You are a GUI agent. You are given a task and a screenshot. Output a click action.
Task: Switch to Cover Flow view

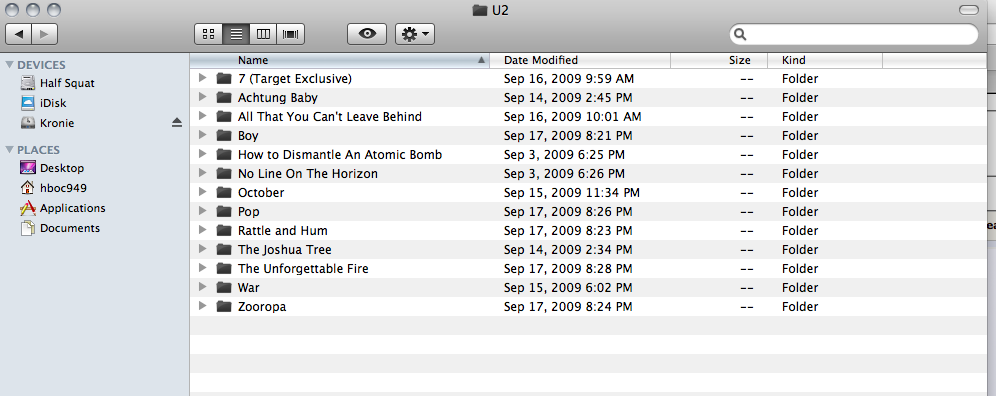[291, 34]
